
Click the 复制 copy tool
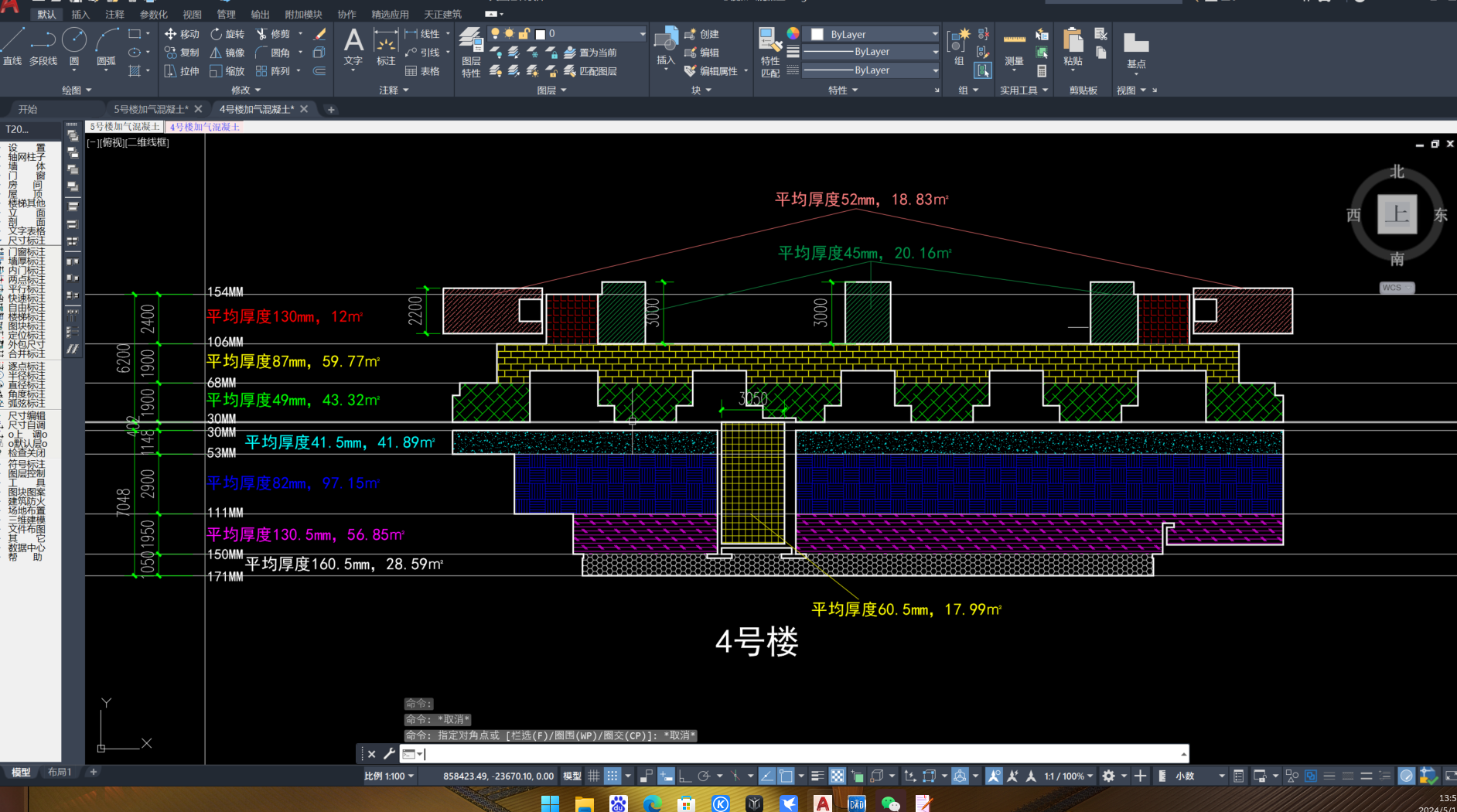click(x=182, y=53)
